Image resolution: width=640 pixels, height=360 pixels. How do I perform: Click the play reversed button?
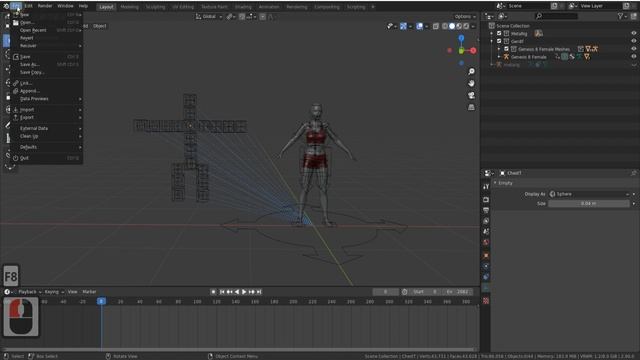[x=237, y=292]
